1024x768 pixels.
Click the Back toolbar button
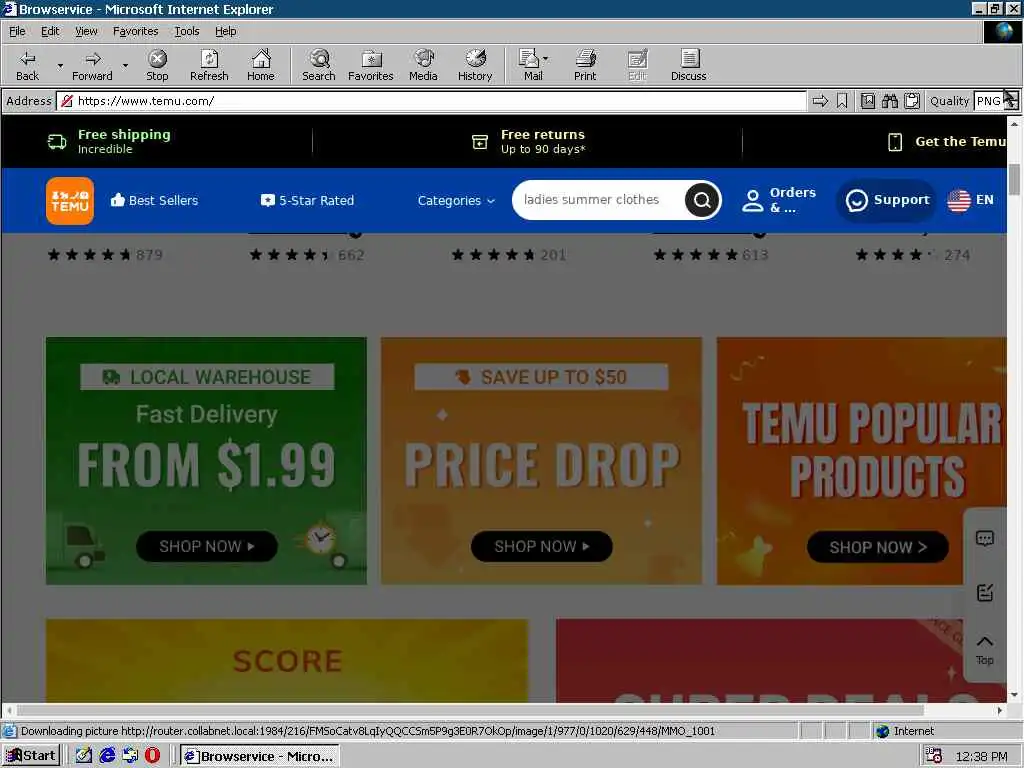(27, 65)
